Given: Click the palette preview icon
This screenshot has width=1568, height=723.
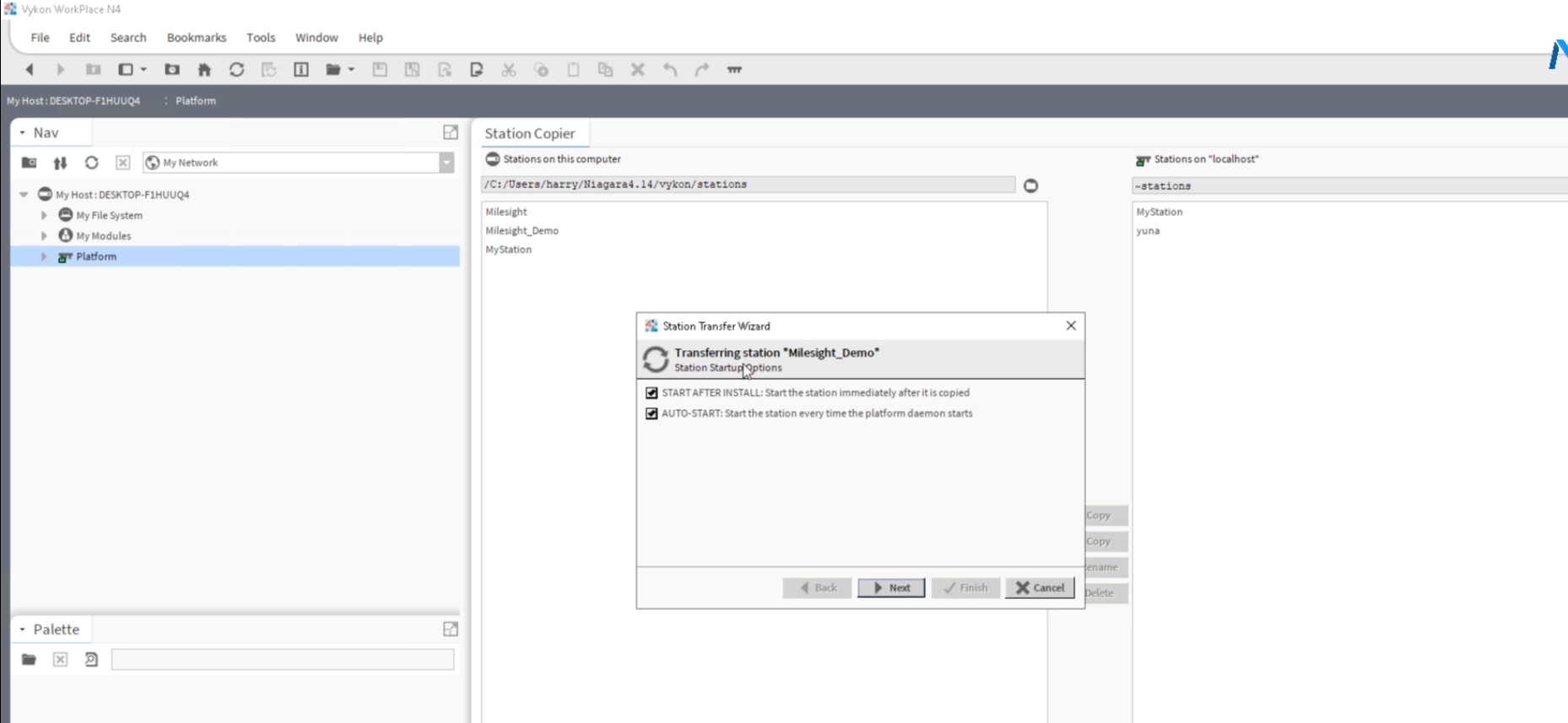Looking at the screenshot, I should (92, 660).
